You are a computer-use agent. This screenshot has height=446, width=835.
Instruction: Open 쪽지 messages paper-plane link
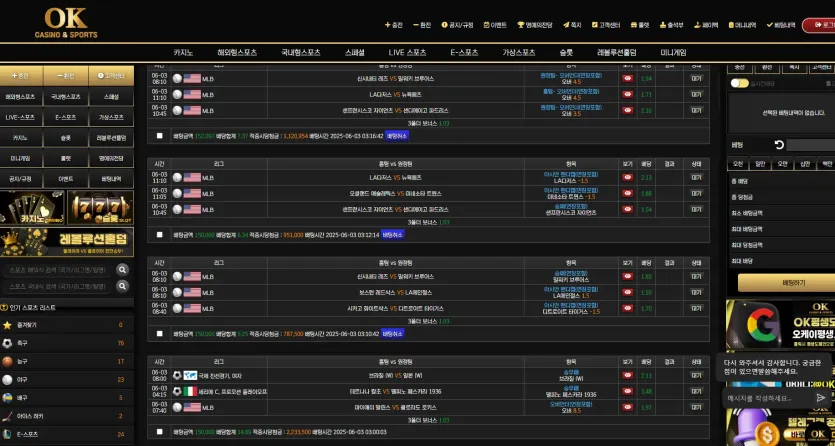tap(572, 25)
